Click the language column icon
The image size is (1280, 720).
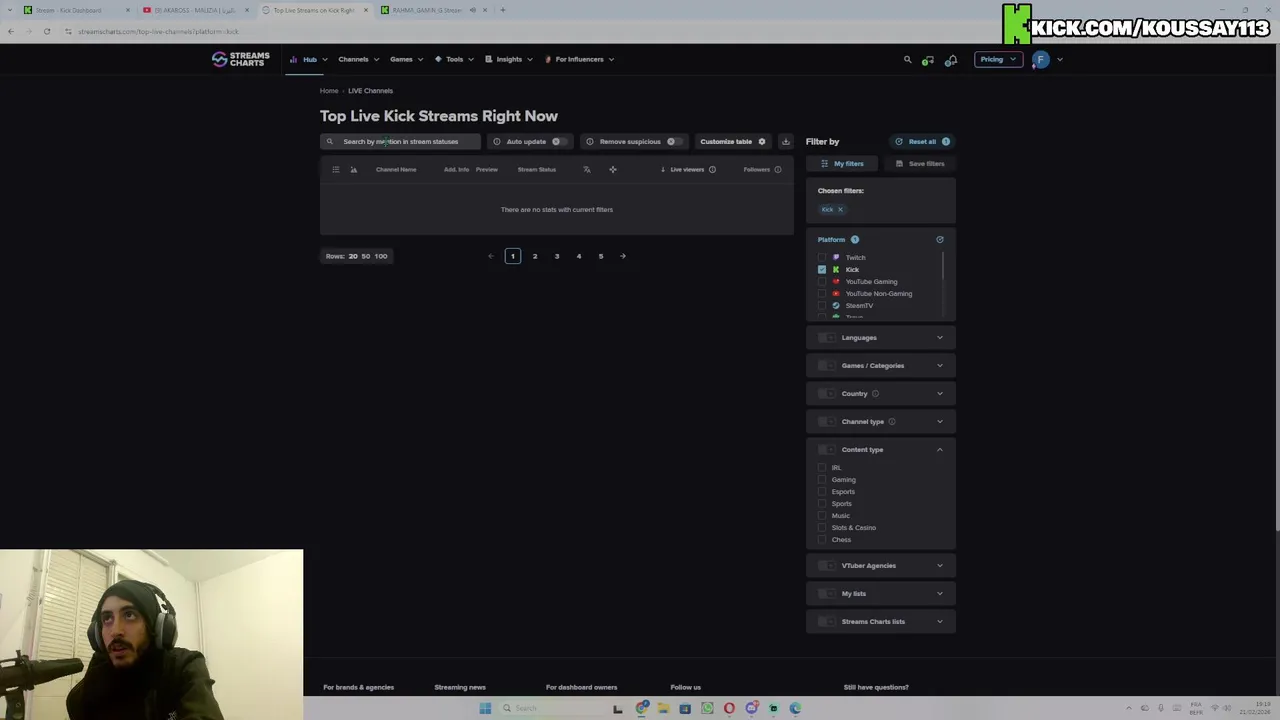click(587, 169)
